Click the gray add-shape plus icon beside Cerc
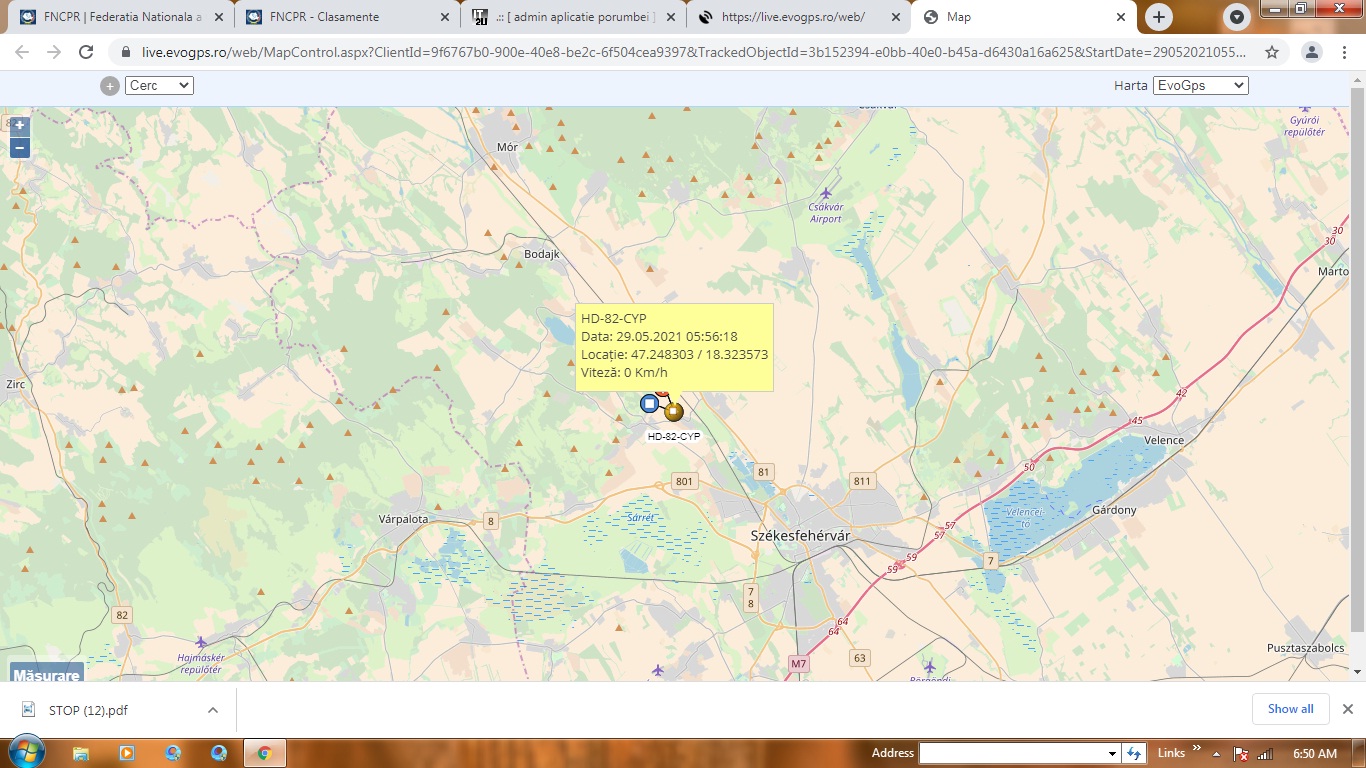1366x768 pixels. click(x=110, y=86)
